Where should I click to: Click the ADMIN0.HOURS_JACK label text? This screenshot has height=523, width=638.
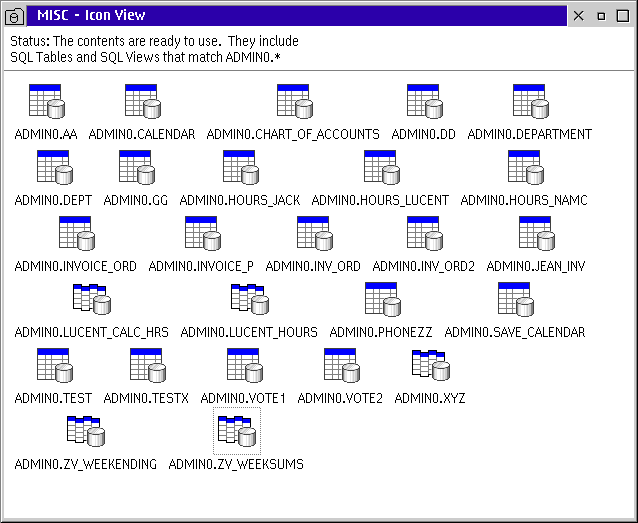[240, 200]
